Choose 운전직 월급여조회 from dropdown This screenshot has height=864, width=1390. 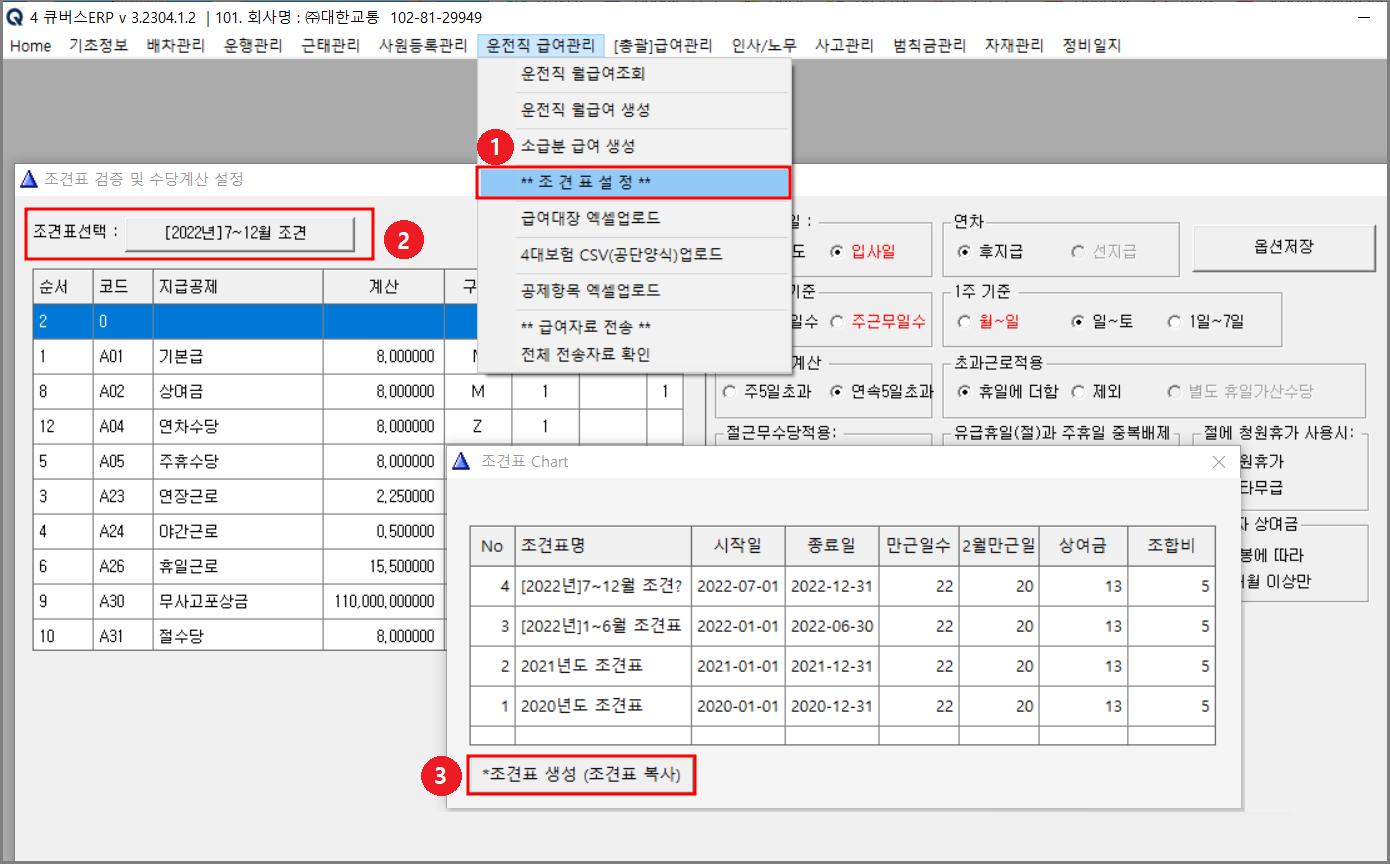pos(634,74)
